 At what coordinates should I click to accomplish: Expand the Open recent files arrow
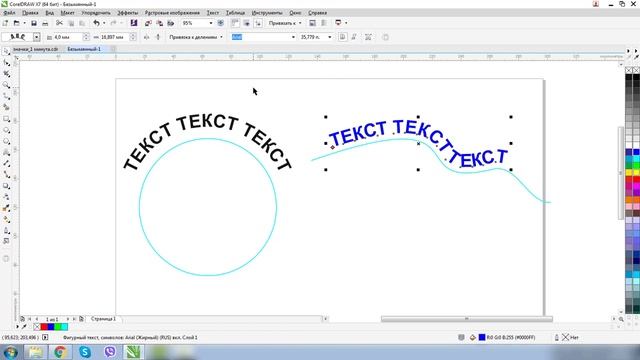click(24, 23)
